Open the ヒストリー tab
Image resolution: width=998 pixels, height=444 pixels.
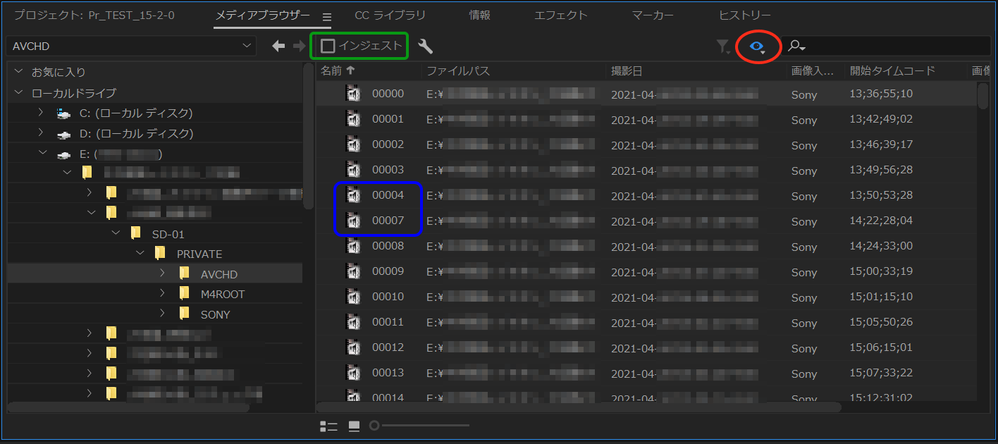coord(744,15)
